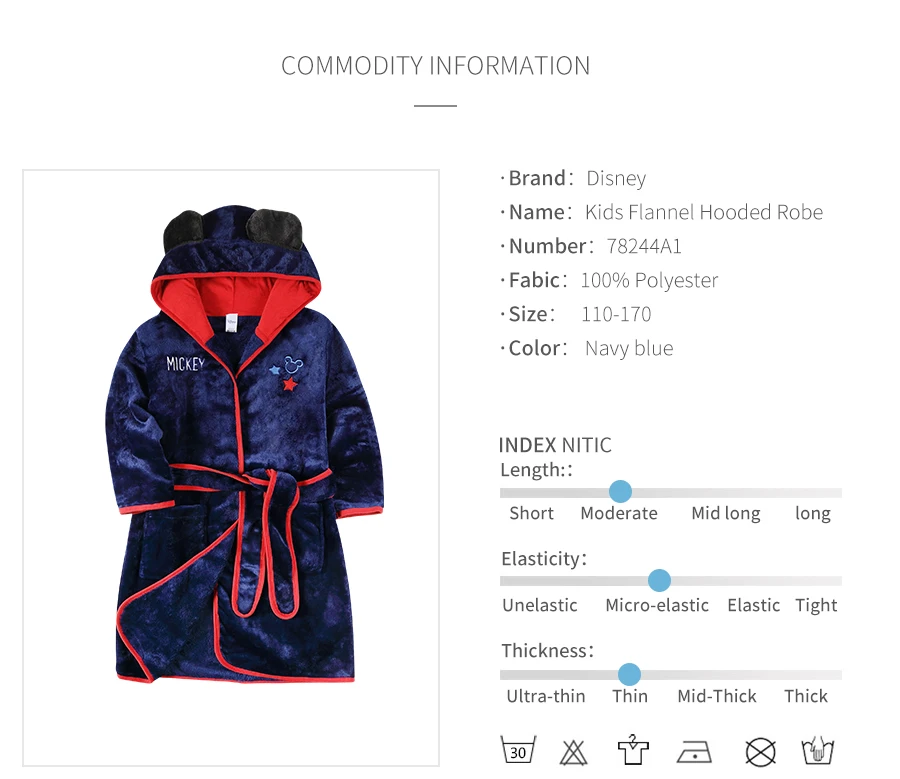Screen dimensions: 900x779
Task: Click the 'Kids Flannel Hooded Robe' name
Action: pos(704,212)
